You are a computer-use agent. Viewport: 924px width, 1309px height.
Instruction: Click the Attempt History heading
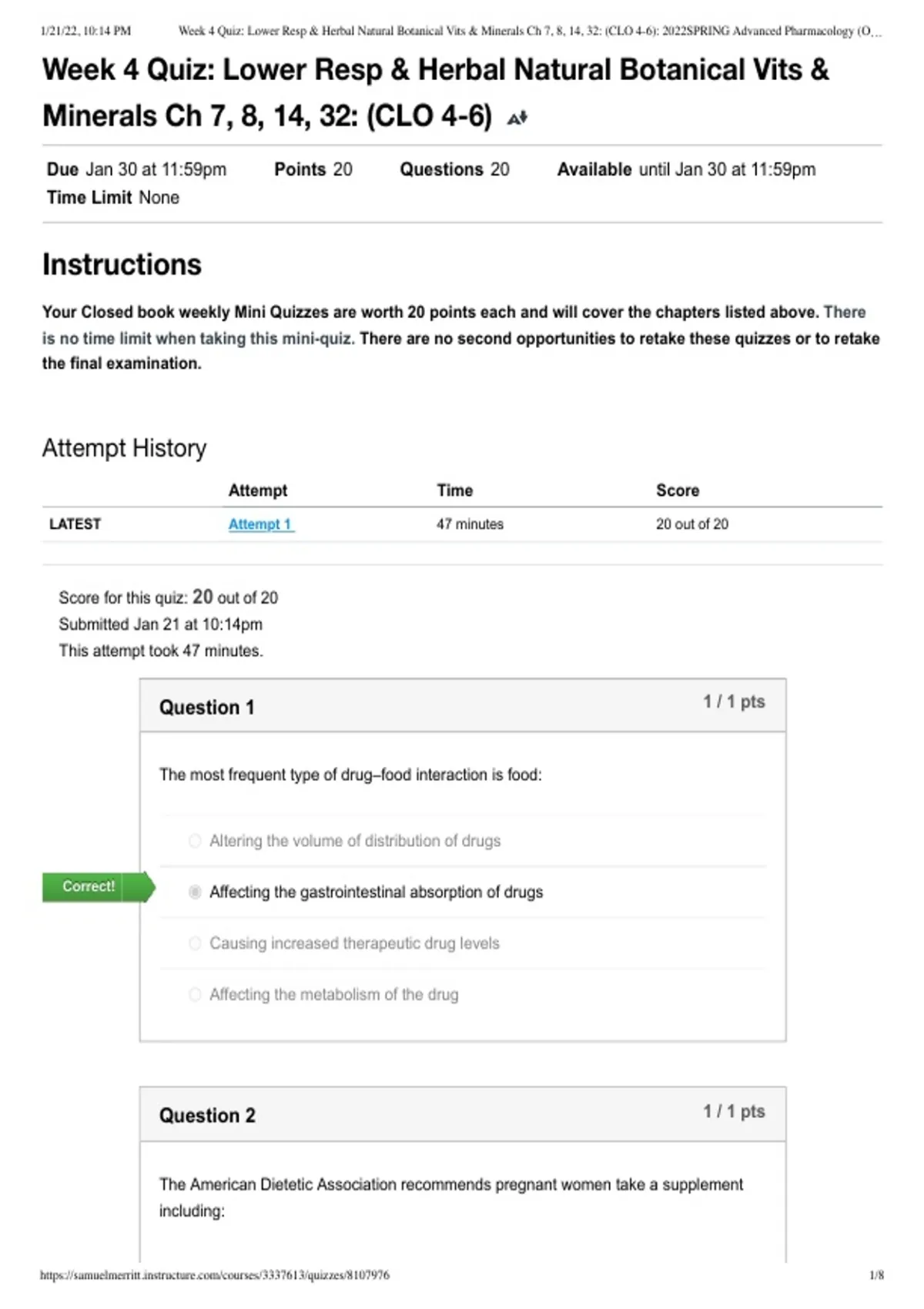pyautogui.click(x=124, y=448)
